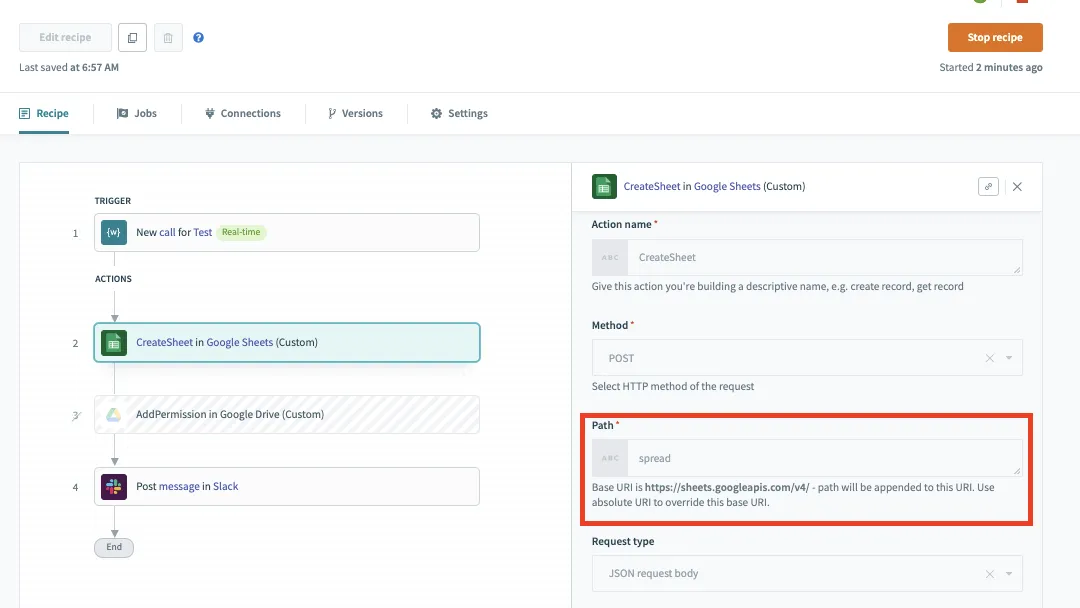Click the delete recipe trash icon
The width and height of the screenshot is (1080, 608).
[168, 38]
